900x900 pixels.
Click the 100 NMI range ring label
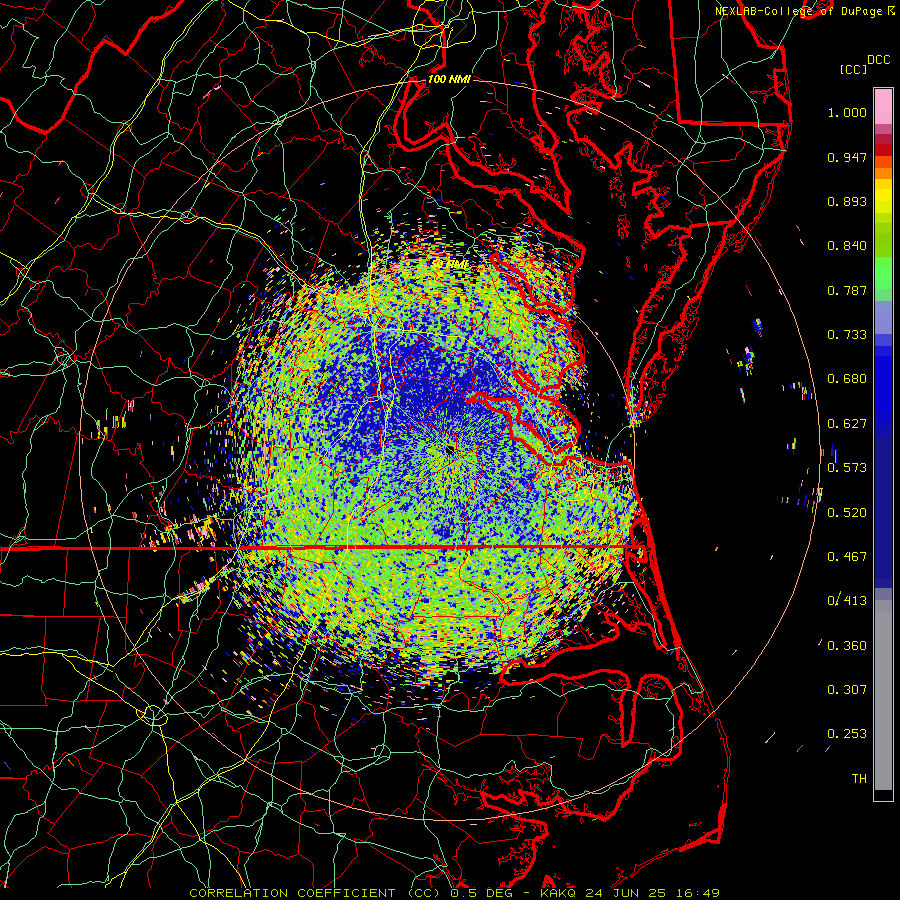[x=449, y=79]
